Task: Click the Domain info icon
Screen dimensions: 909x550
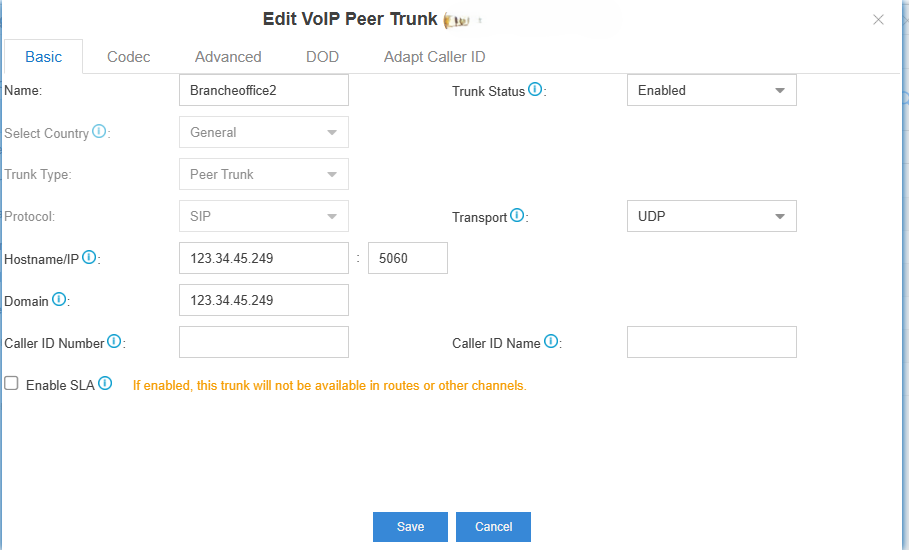Action: pyautogui.click(x=59, y=300)
